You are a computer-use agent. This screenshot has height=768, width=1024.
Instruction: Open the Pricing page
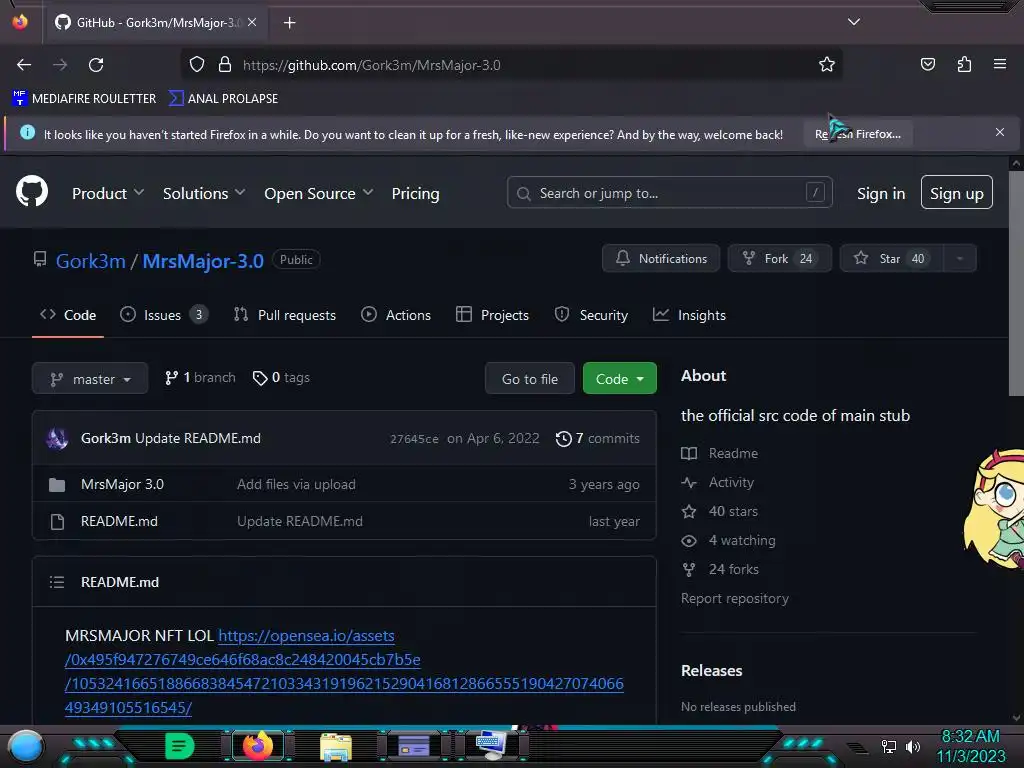tap(415, 193)
